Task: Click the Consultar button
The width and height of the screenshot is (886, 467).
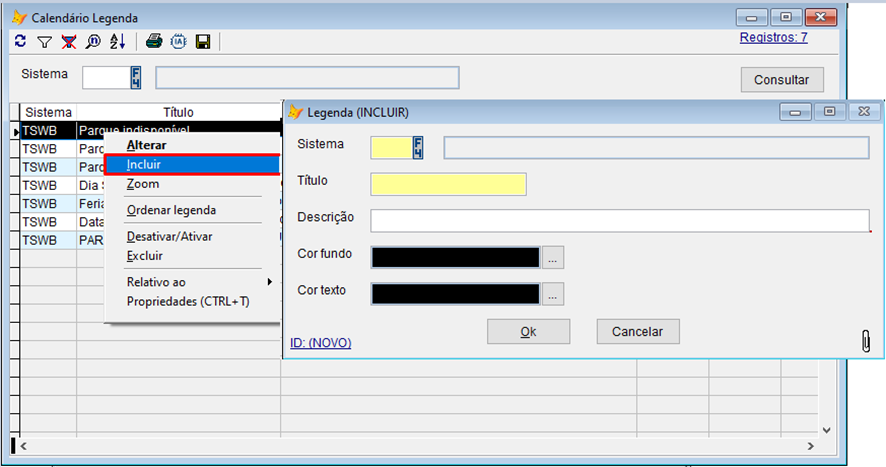Action: pos(781,80)
